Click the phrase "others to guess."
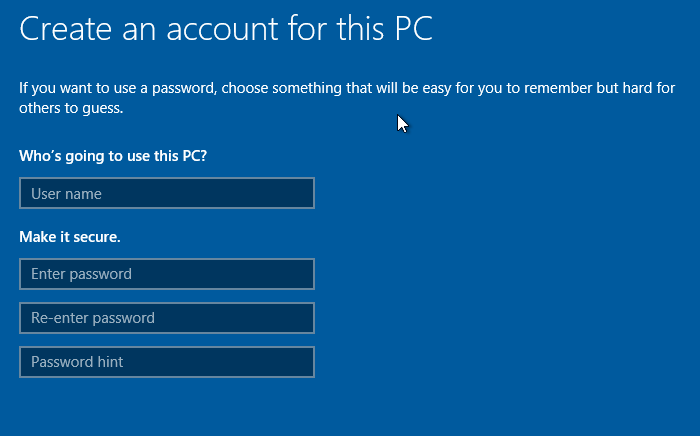Viewport: 700px width, 436px height. coord(71,108)
